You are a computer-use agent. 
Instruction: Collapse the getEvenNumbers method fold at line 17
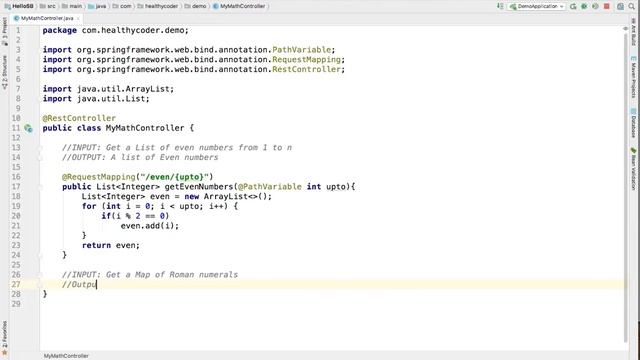pos(40,187)
